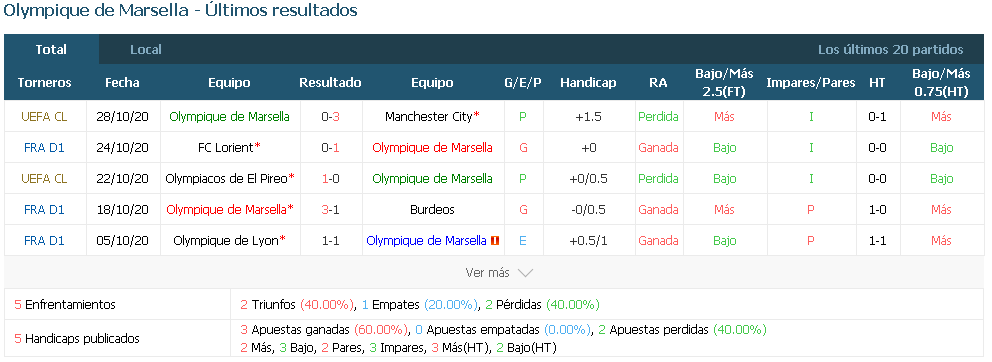Click the Fecha column header

tap(122, 82)
